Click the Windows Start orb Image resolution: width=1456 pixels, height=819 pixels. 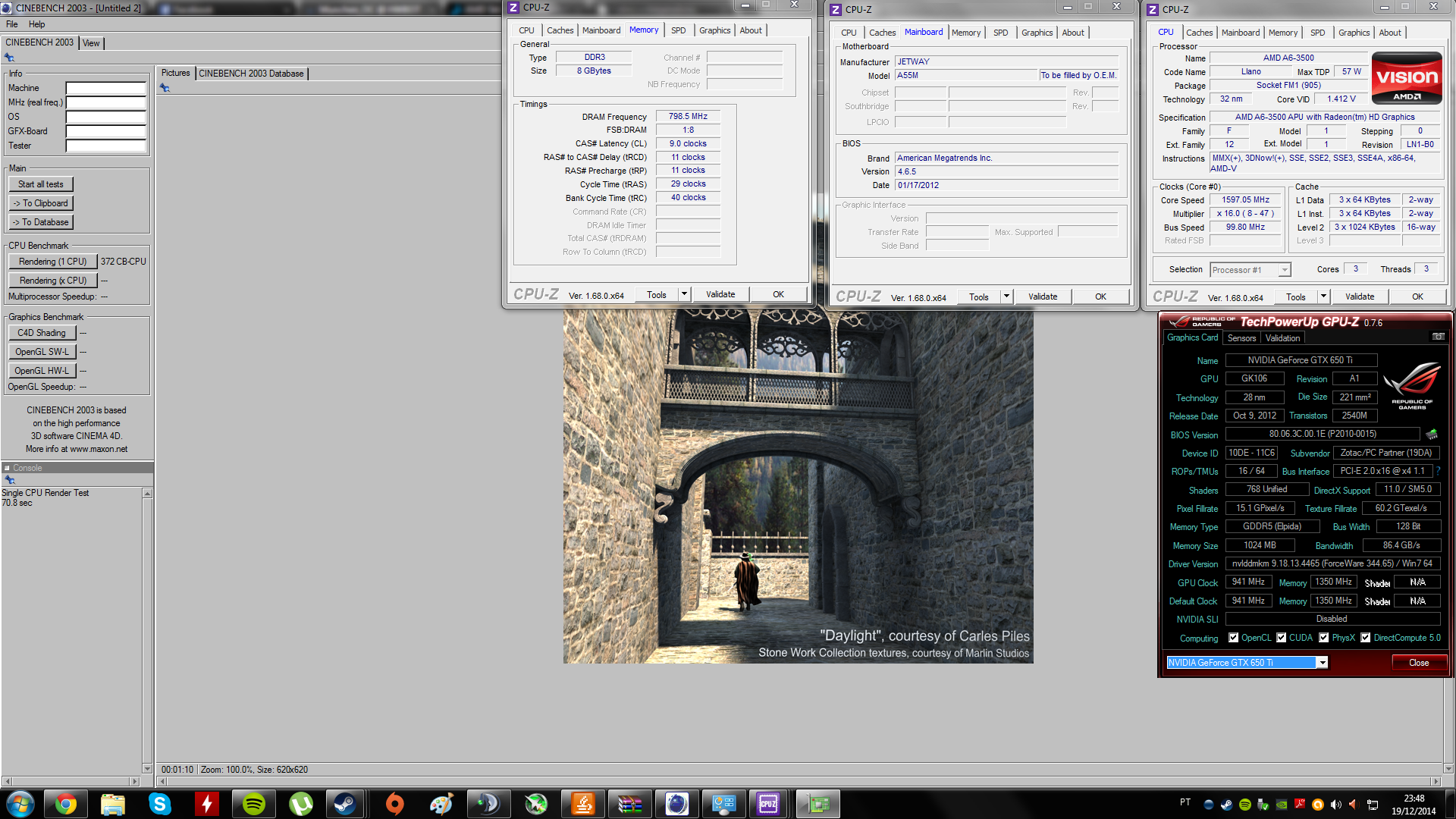(x=20, y=804)
